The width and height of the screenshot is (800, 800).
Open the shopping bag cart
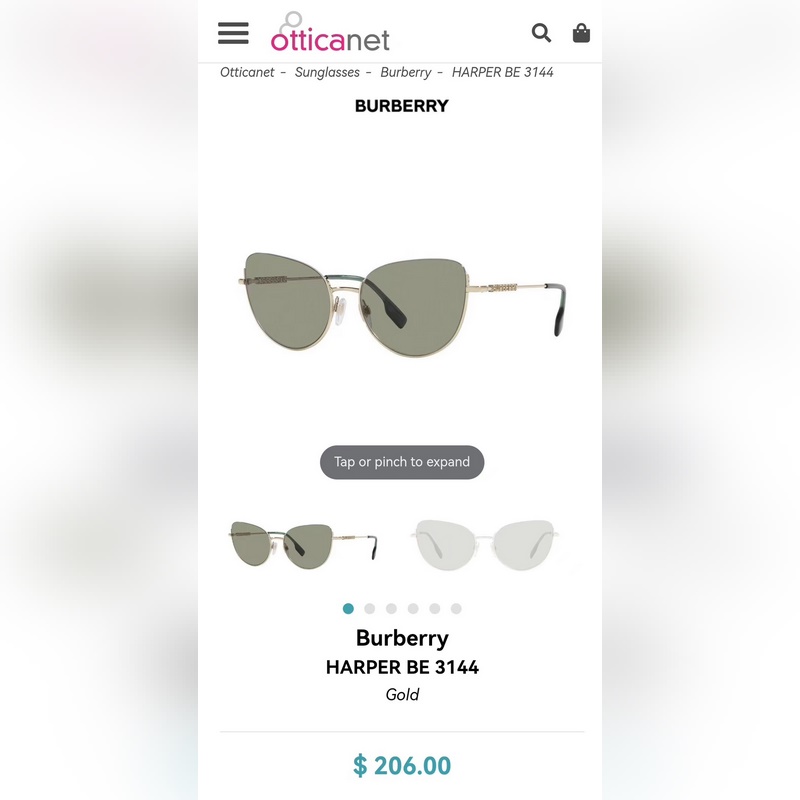click(581, 33)
